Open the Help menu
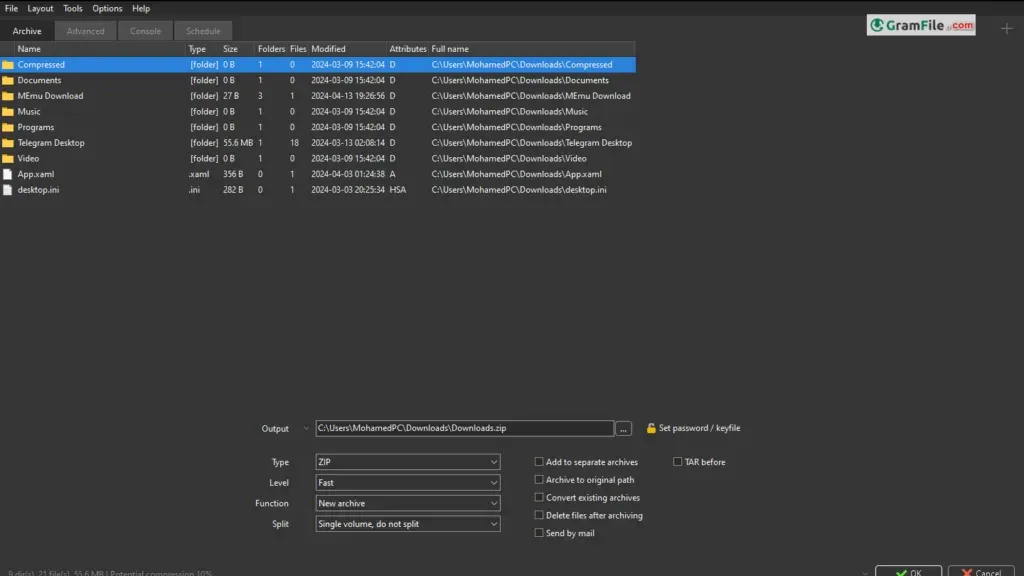1024x576 pixels. click(141, 8)
